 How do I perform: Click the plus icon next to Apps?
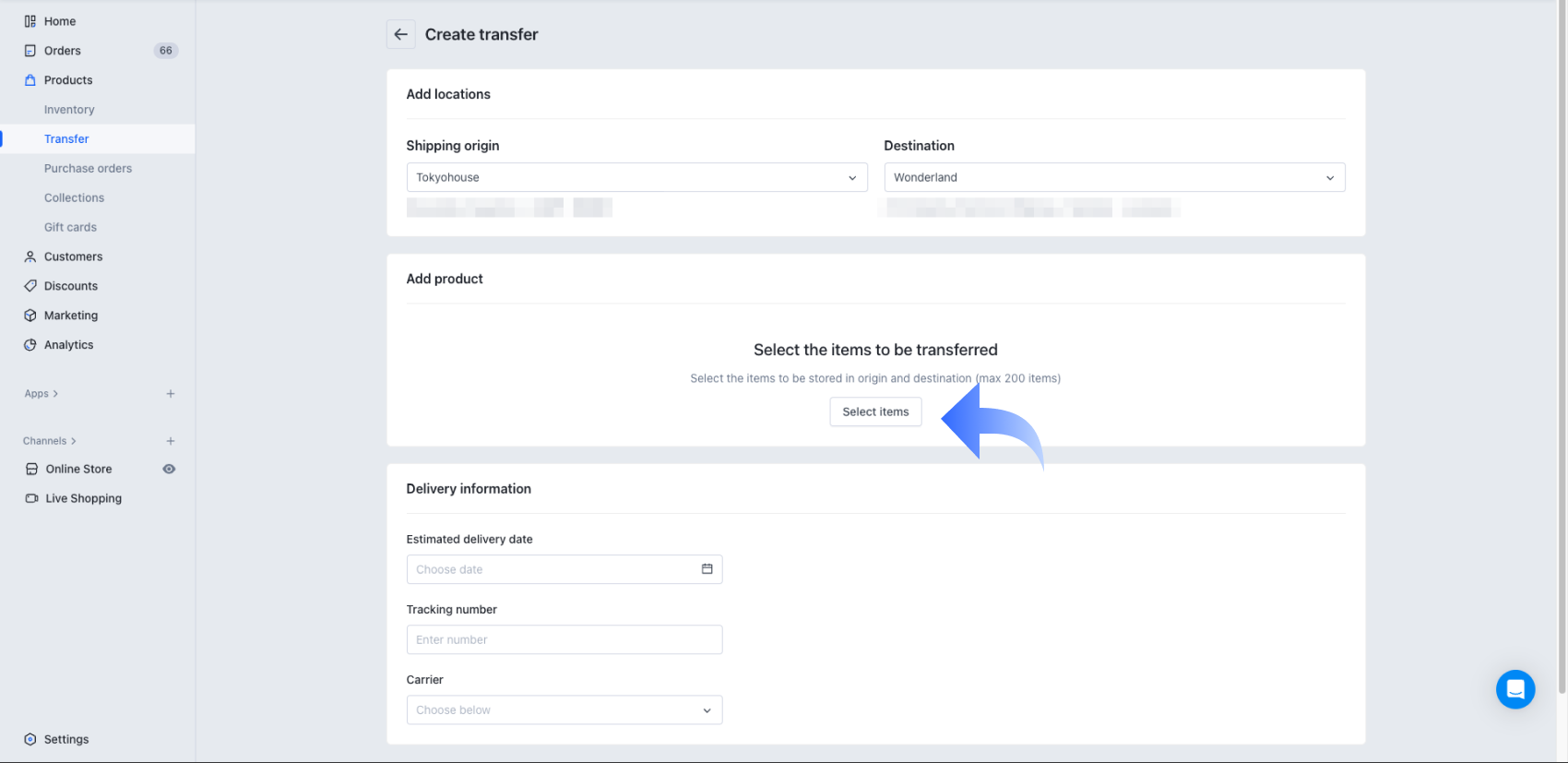pos(171,394)
